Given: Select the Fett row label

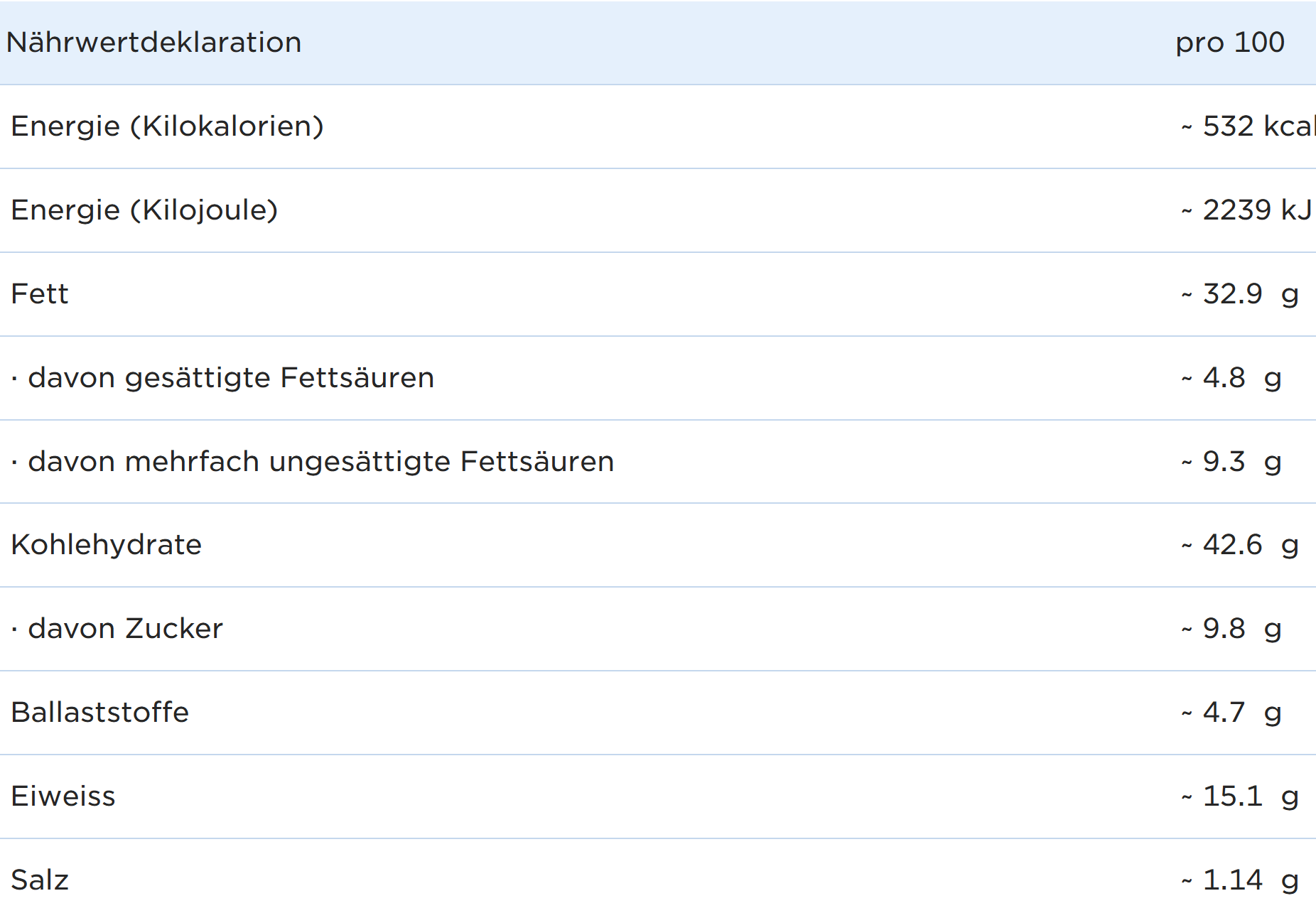Looking at the screenshot, I should click(40, 294).
